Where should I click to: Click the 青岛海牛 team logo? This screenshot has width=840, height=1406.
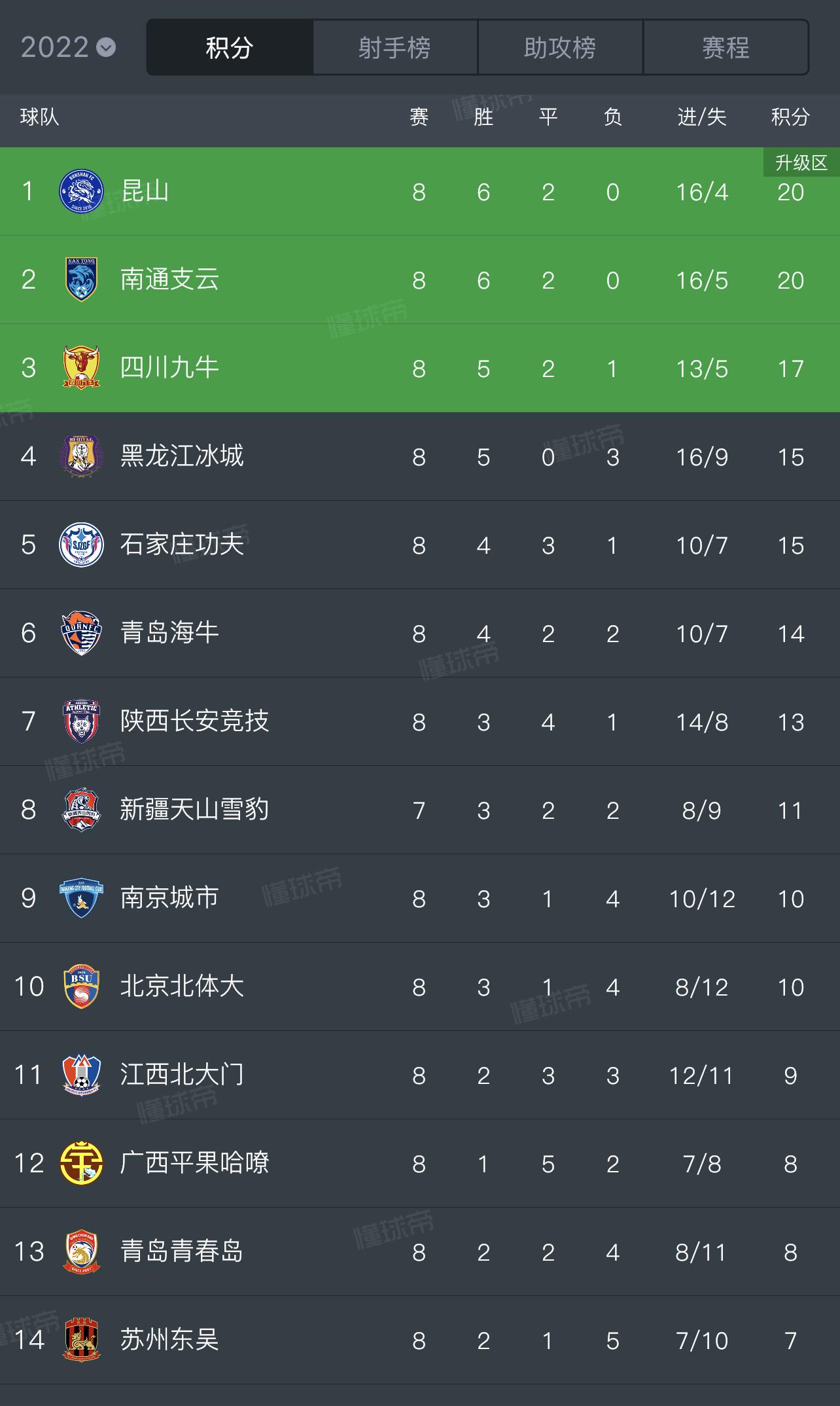click(x=81, y=633)
